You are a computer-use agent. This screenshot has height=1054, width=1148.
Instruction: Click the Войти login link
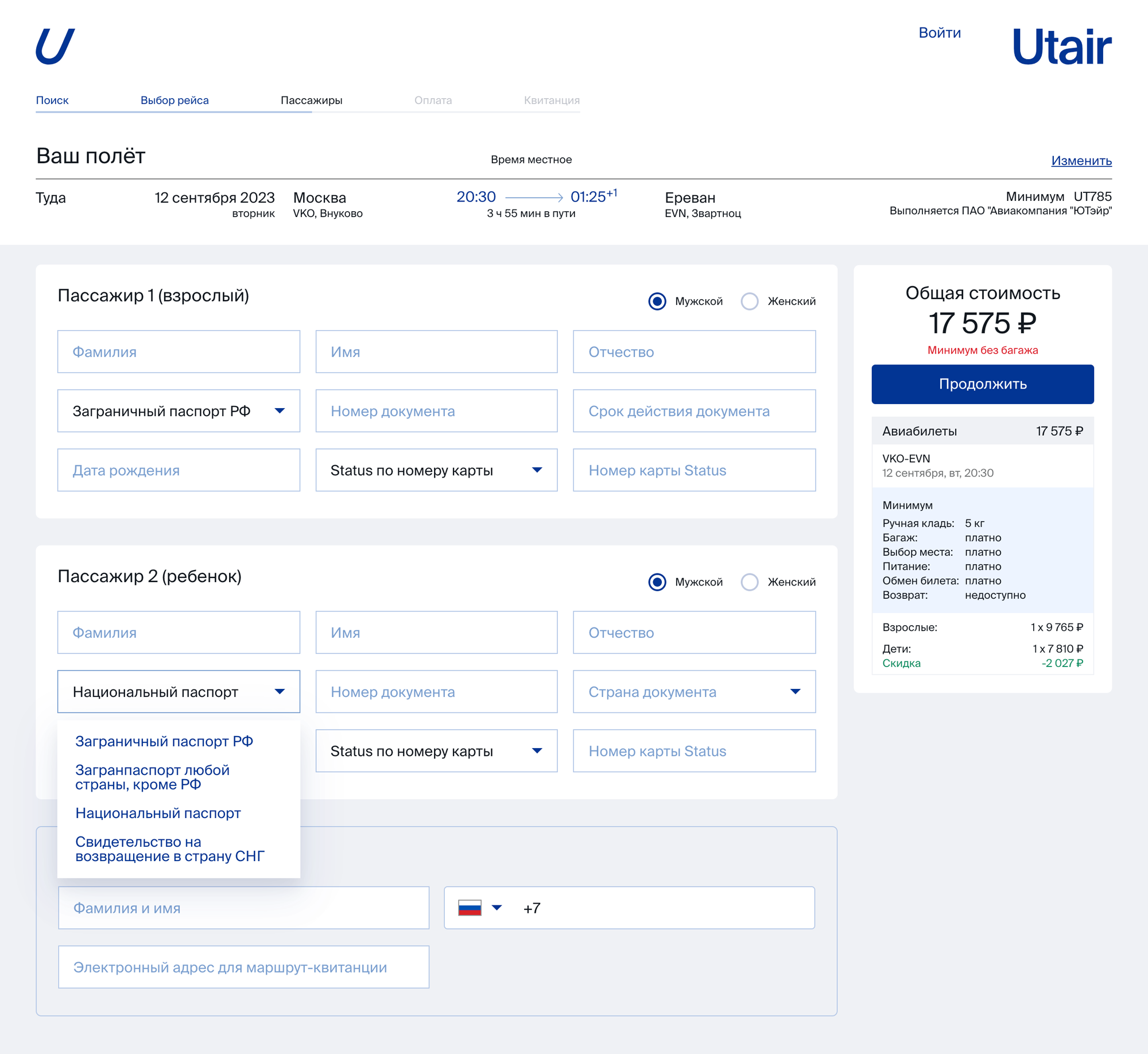940,33
